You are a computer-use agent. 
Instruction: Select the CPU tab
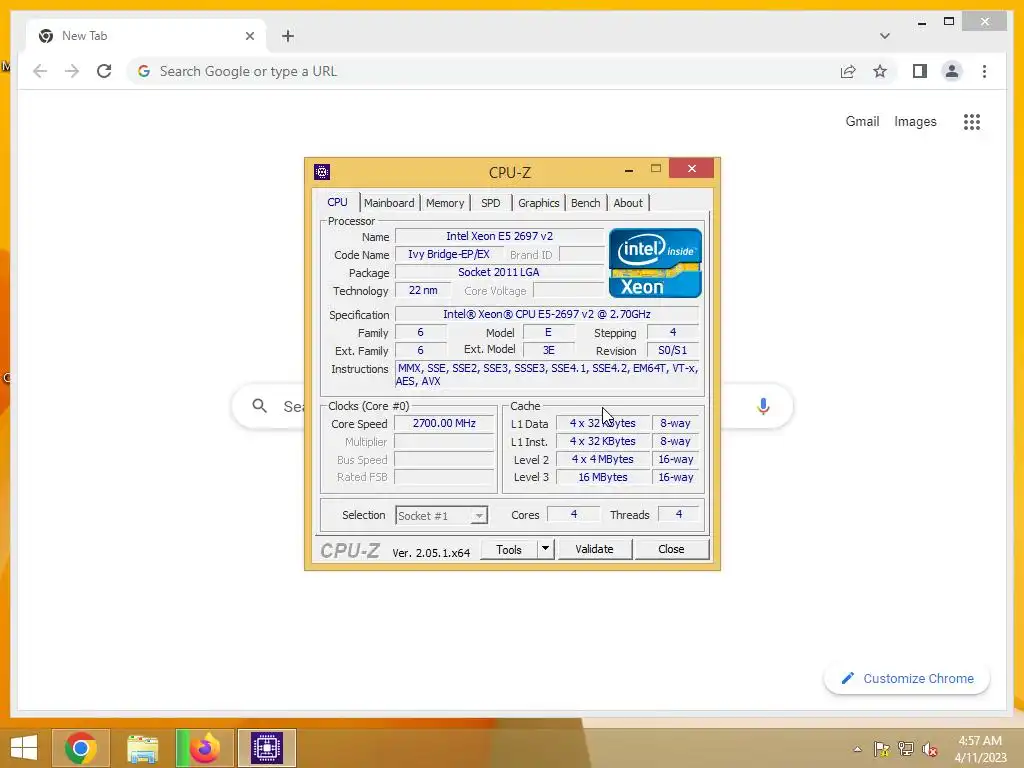pyautogui.click(x=337, y=202)
